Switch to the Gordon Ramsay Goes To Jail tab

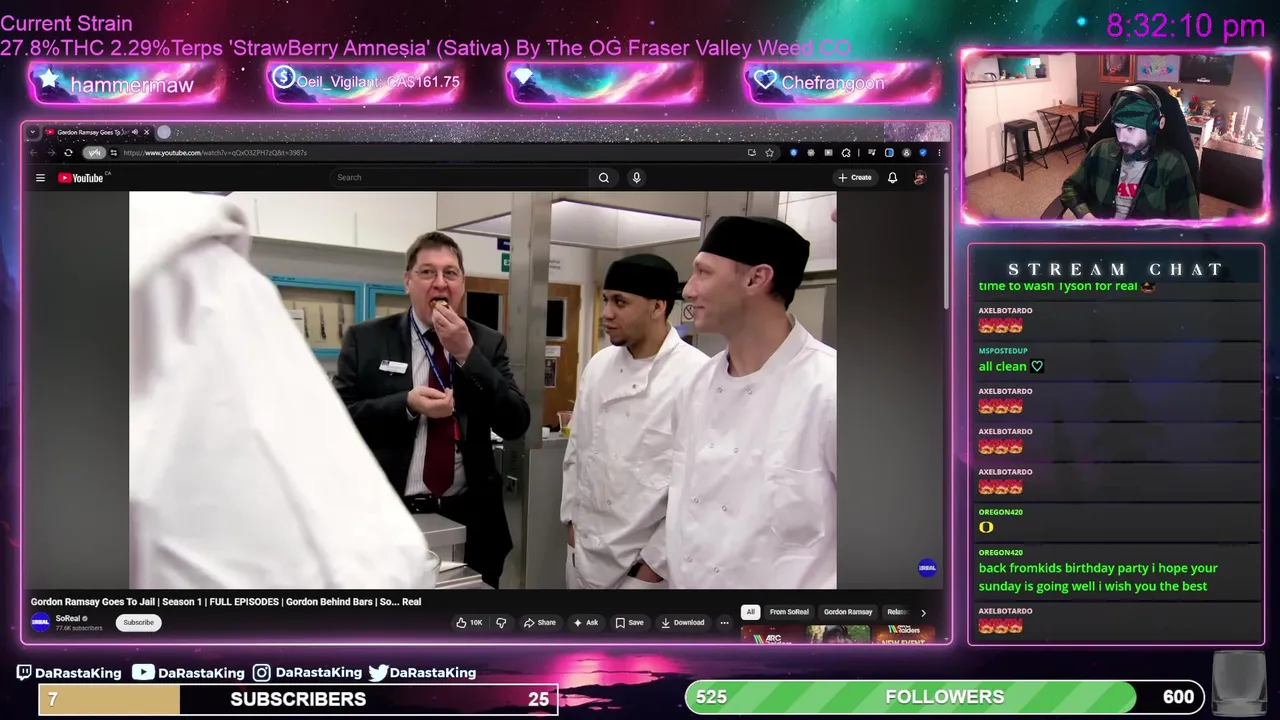92,132
